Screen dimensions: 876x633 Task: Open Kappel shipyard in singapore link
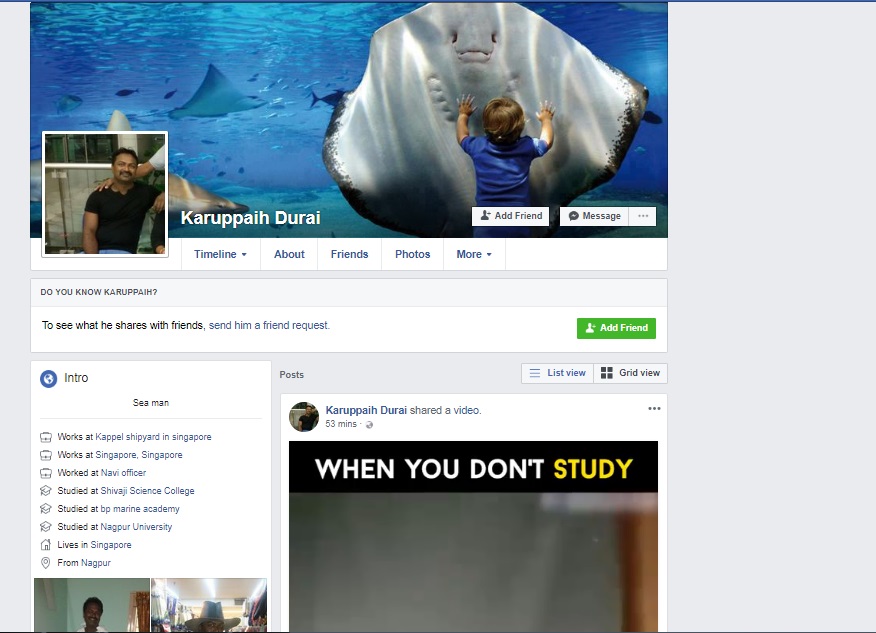153,437
